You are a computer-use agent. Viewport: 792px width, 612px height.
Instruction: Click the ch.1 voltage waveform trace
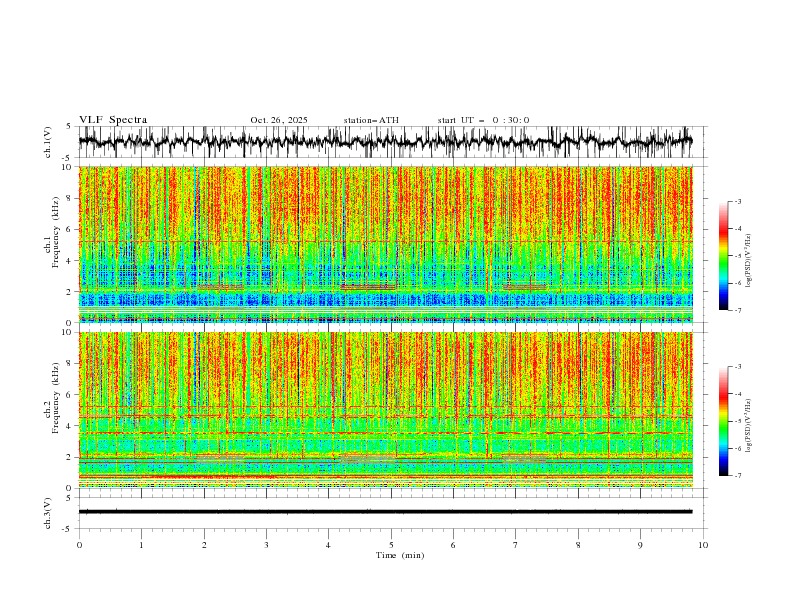coord(385,141)
